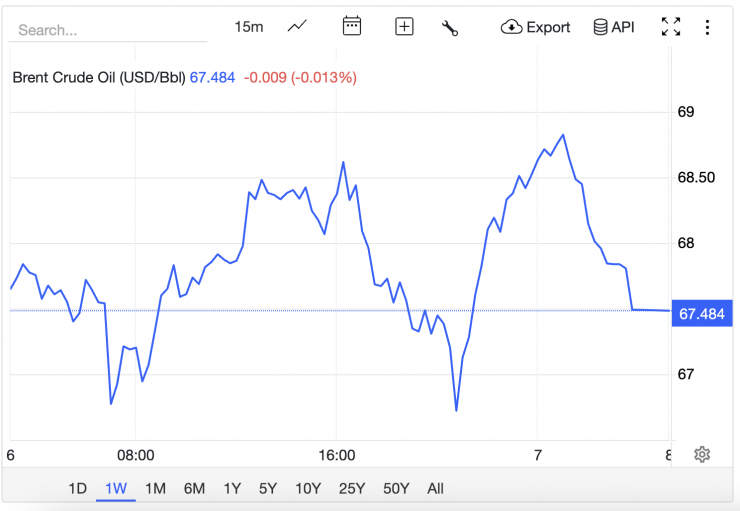Click the 67.484 current price label

point(701,314)
